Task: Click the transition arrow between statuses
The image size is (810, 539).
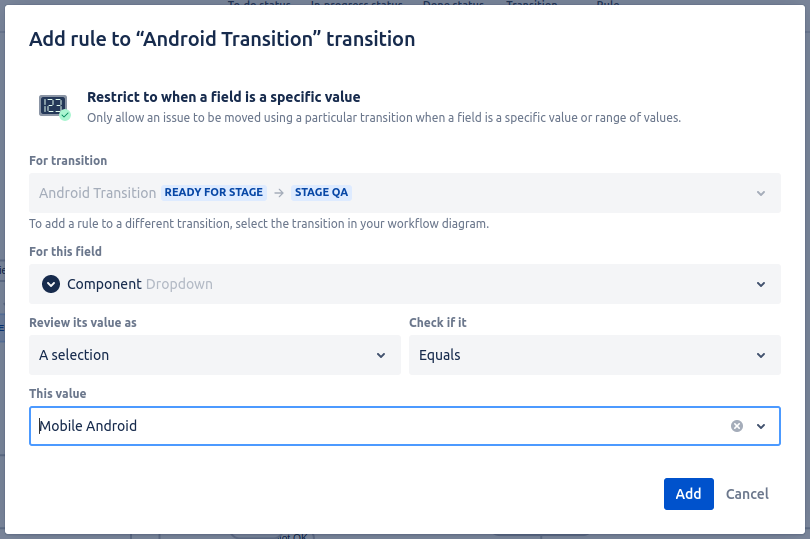Action: point(279,193)
